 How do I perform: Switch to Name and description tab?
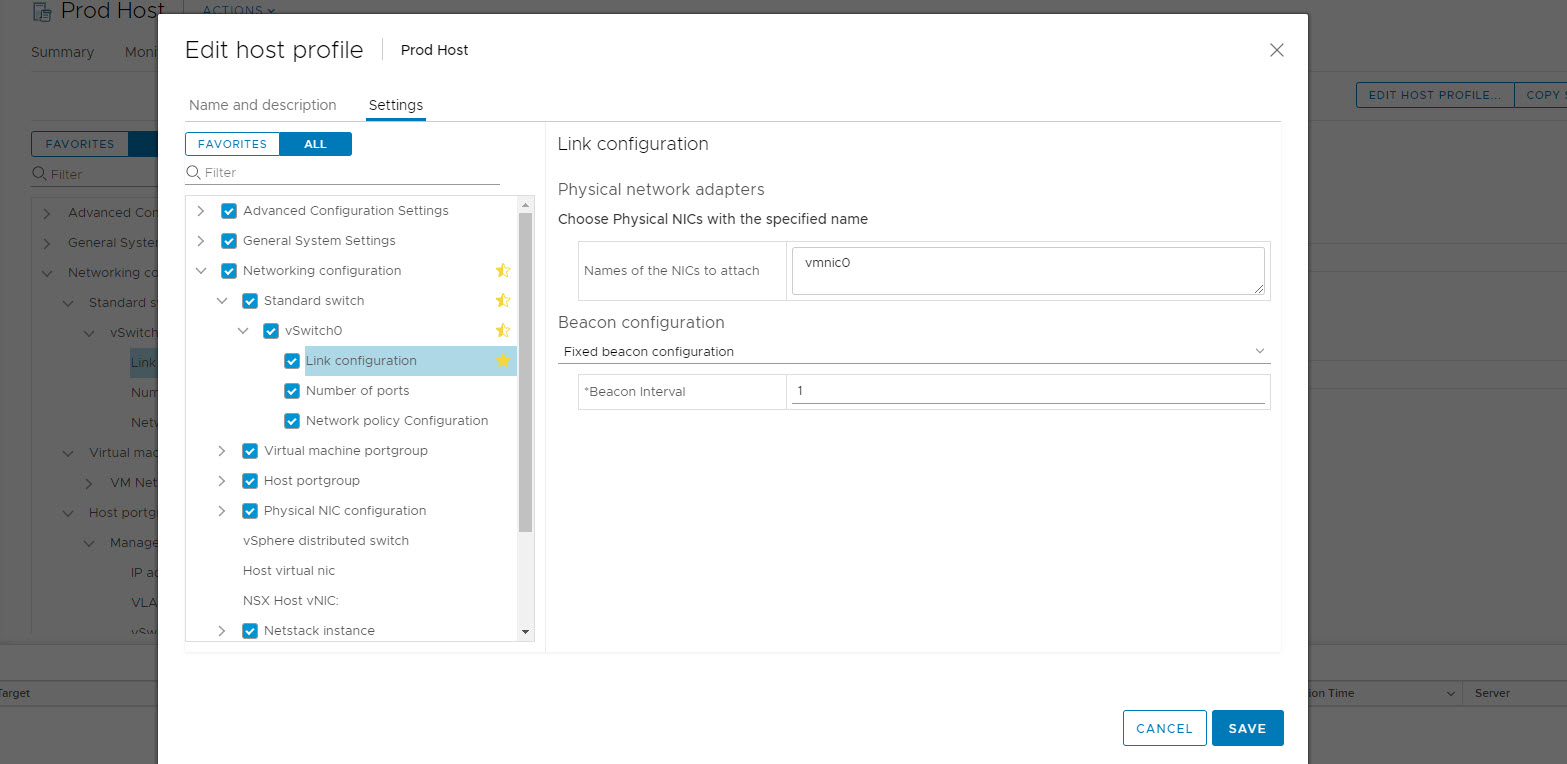pyautogui.click(x=262, y=105)
